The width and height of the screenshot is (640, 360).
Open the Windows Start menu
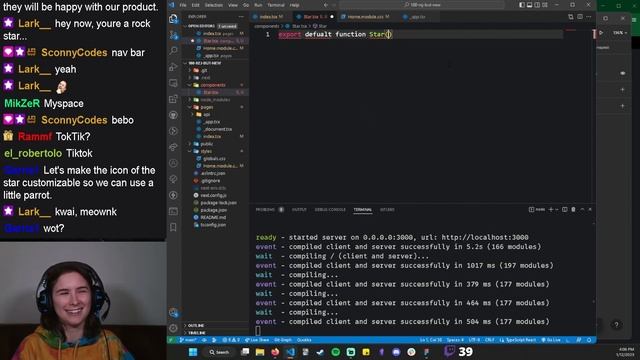(193, 352)
